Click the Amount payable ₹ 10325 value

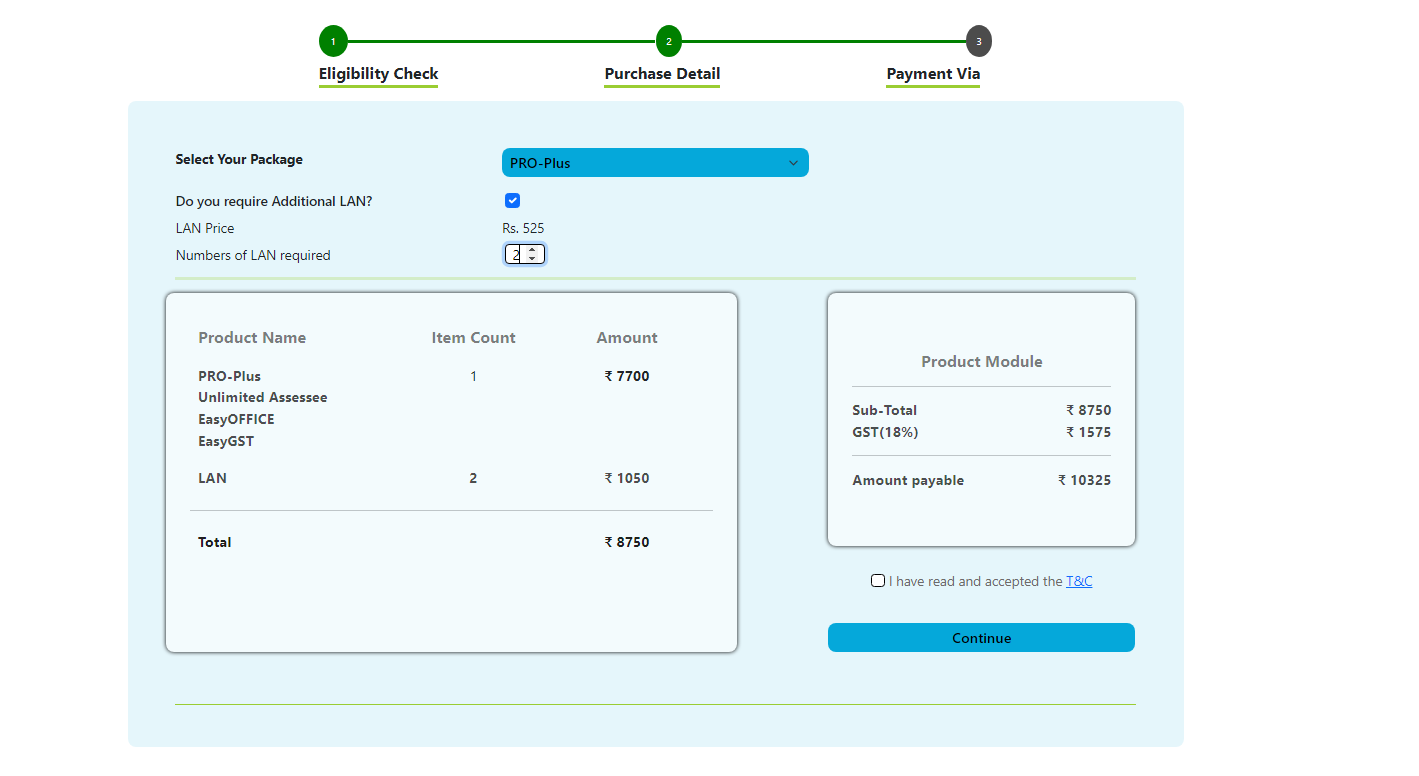tap(1084, 481)
